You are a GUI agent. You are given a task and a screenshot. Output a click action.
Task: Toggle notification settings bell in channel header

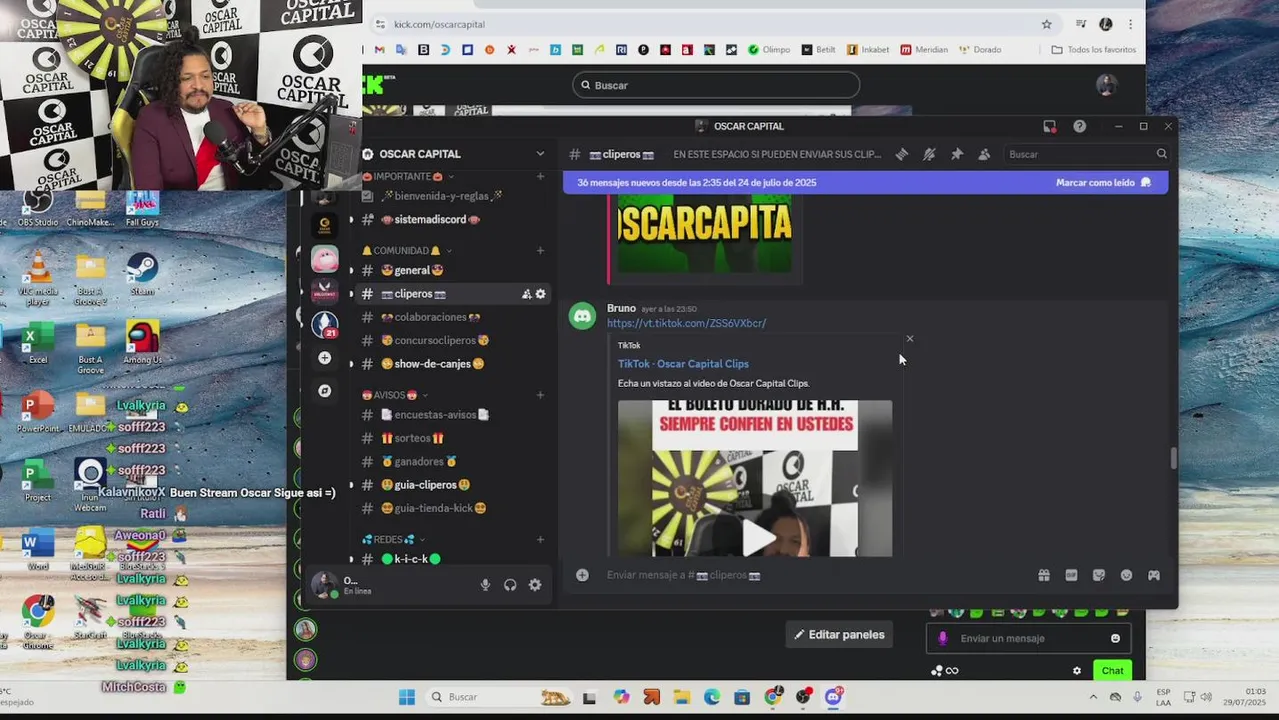point(929,154)
